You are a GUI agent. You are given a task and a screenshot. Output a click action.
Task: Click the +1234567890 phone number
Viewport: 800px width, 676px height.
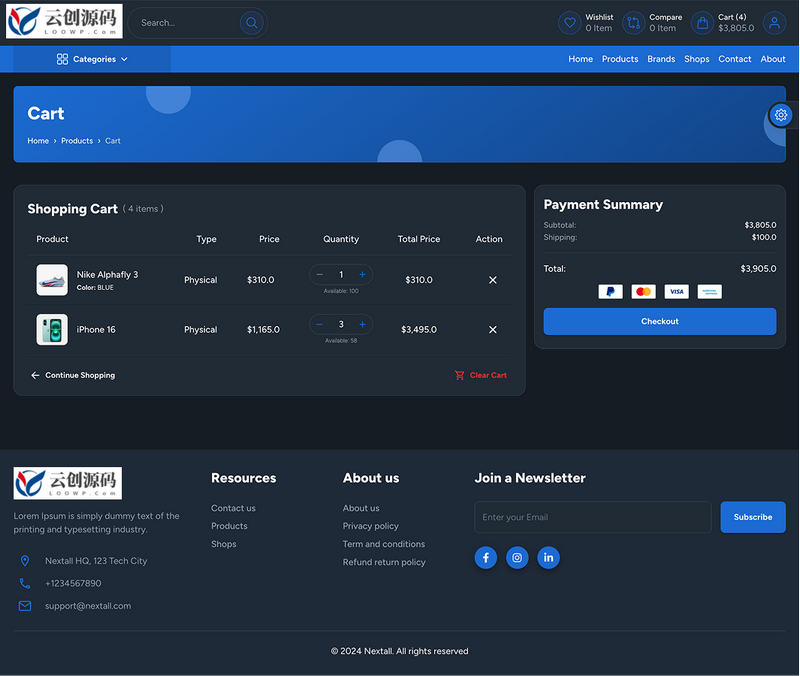coord(73,583)
